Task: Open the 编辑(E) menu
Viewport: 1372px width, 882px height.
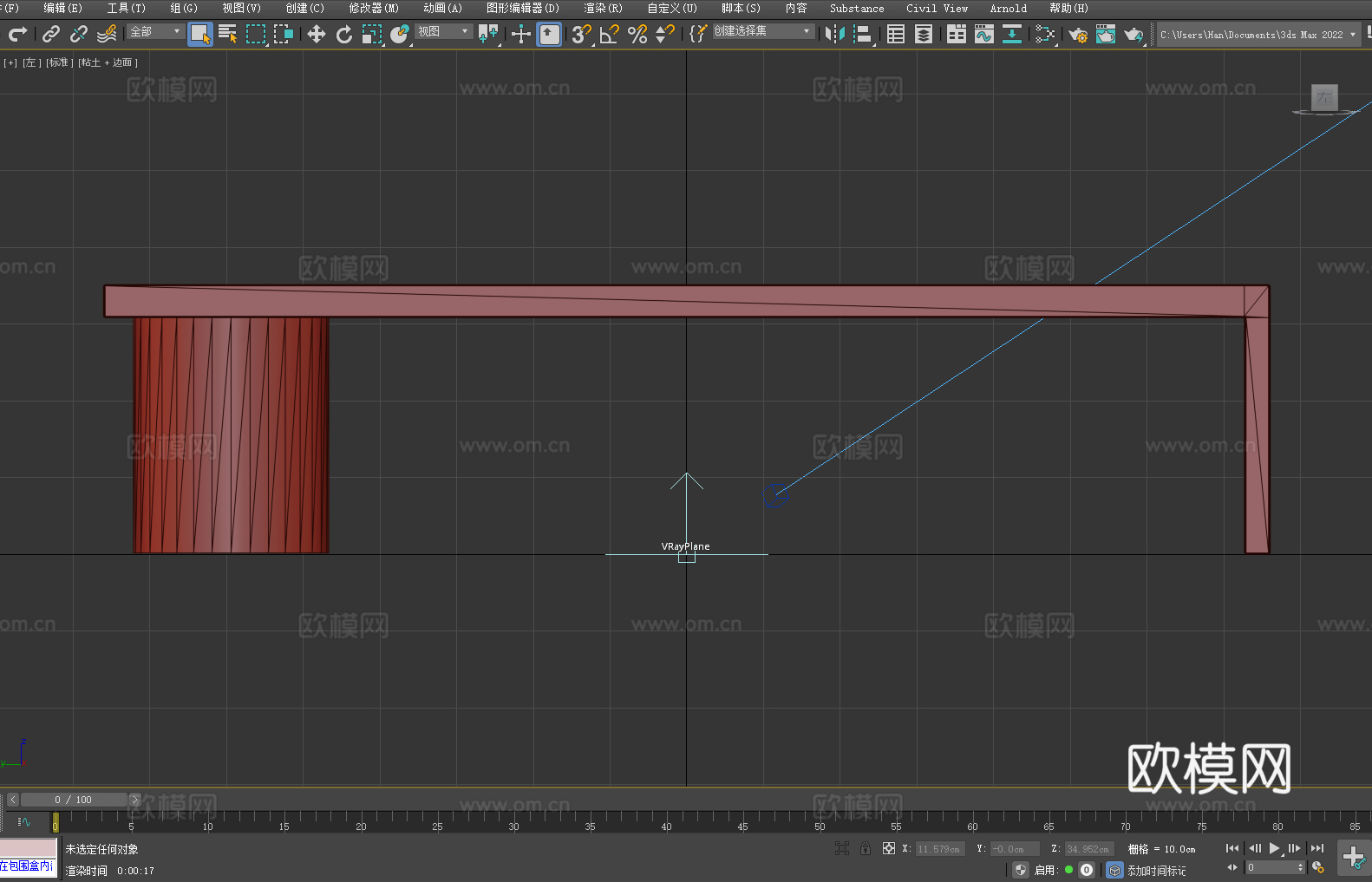Action: click(62, 8)
